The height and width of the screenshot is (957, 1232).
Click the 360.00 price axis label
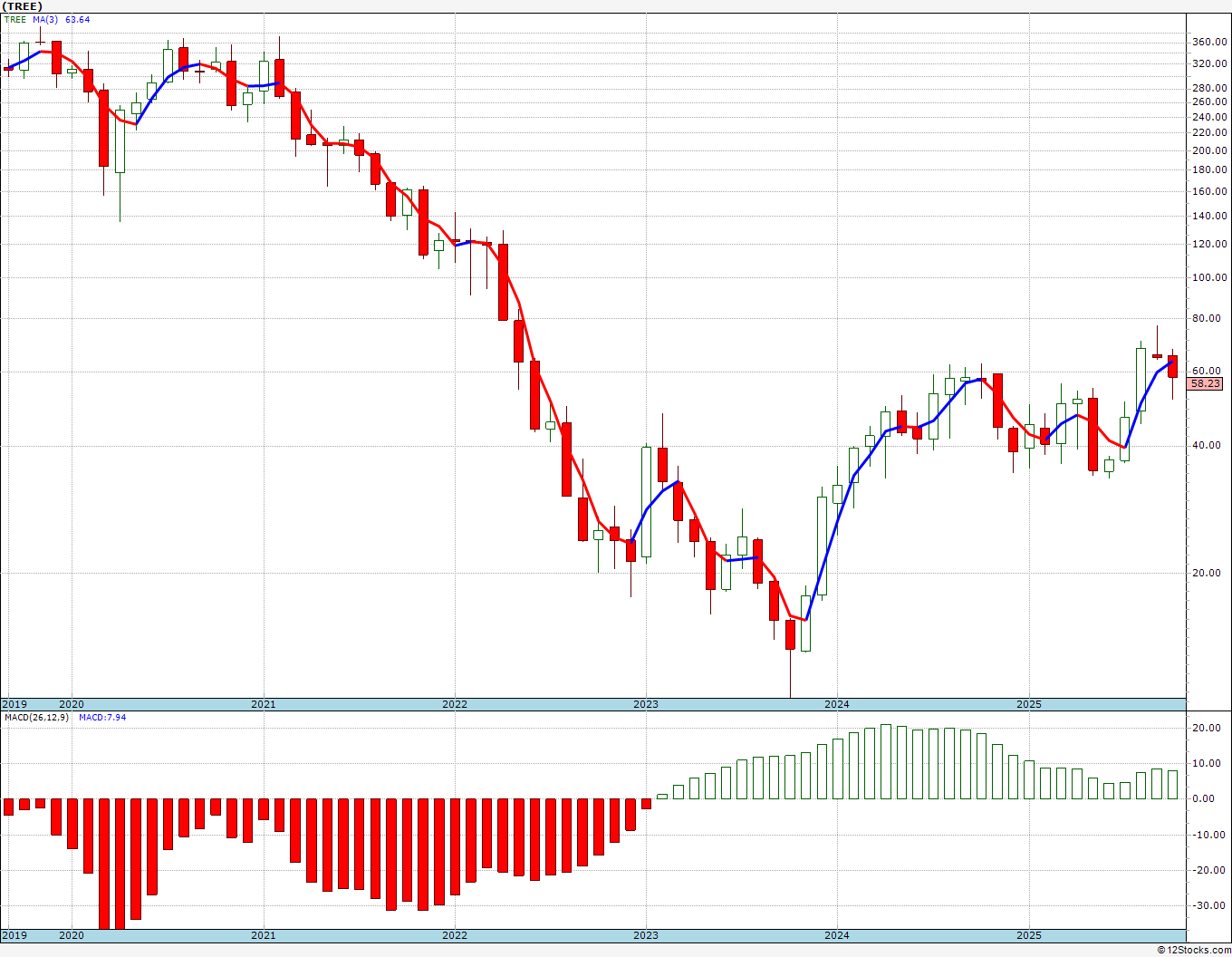tap(1209, 42)
